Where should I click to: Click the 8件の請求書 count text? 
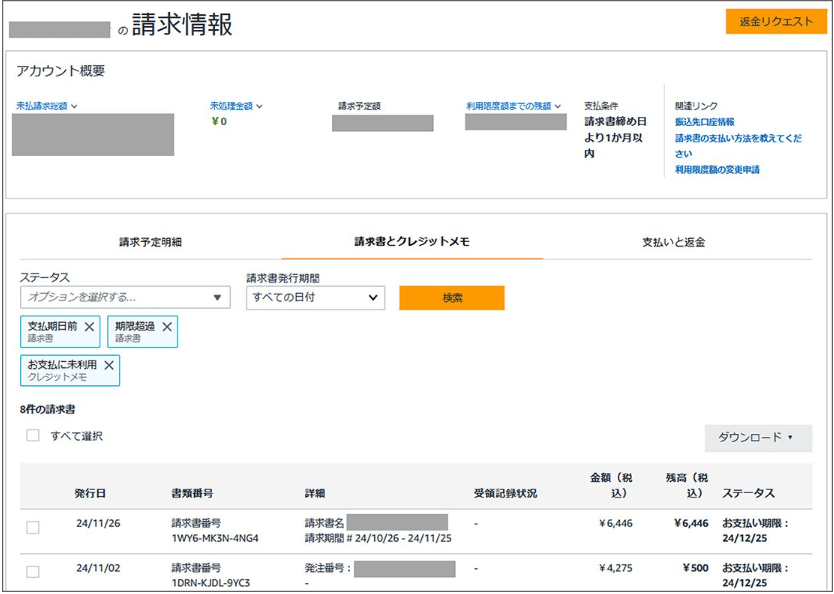coord(47,409)
